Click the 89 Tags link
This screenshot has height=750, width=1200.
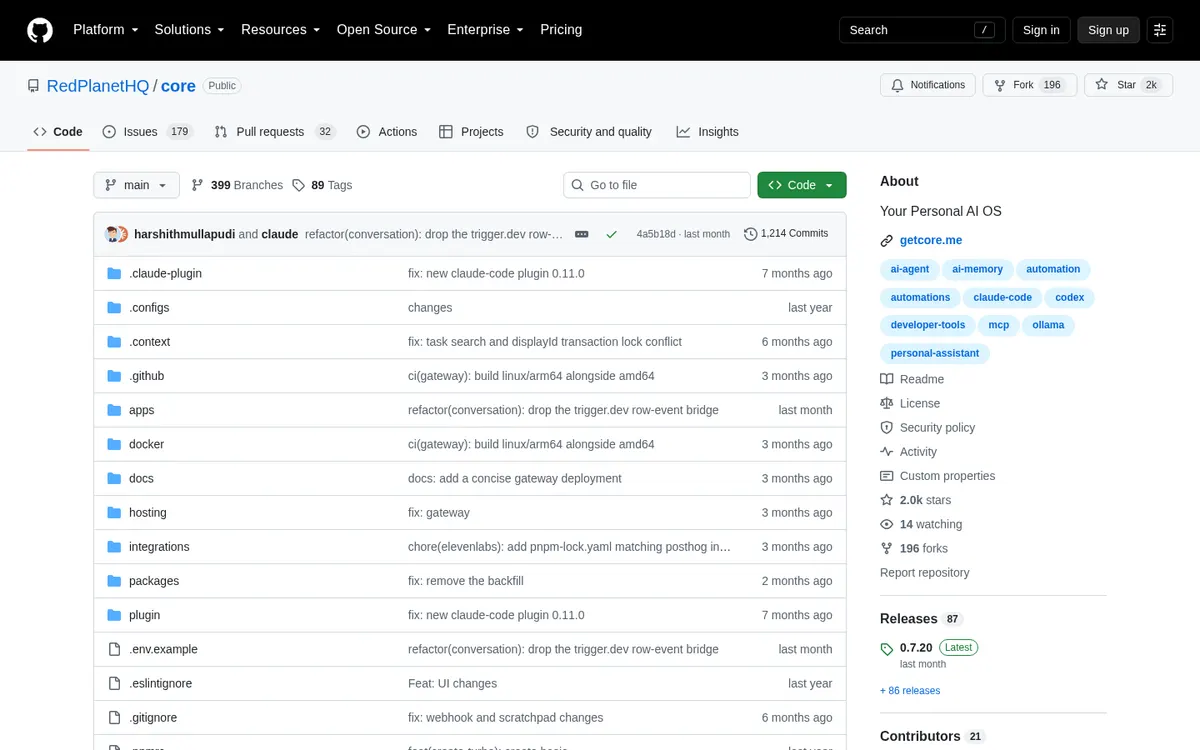[x=322, y=185]
